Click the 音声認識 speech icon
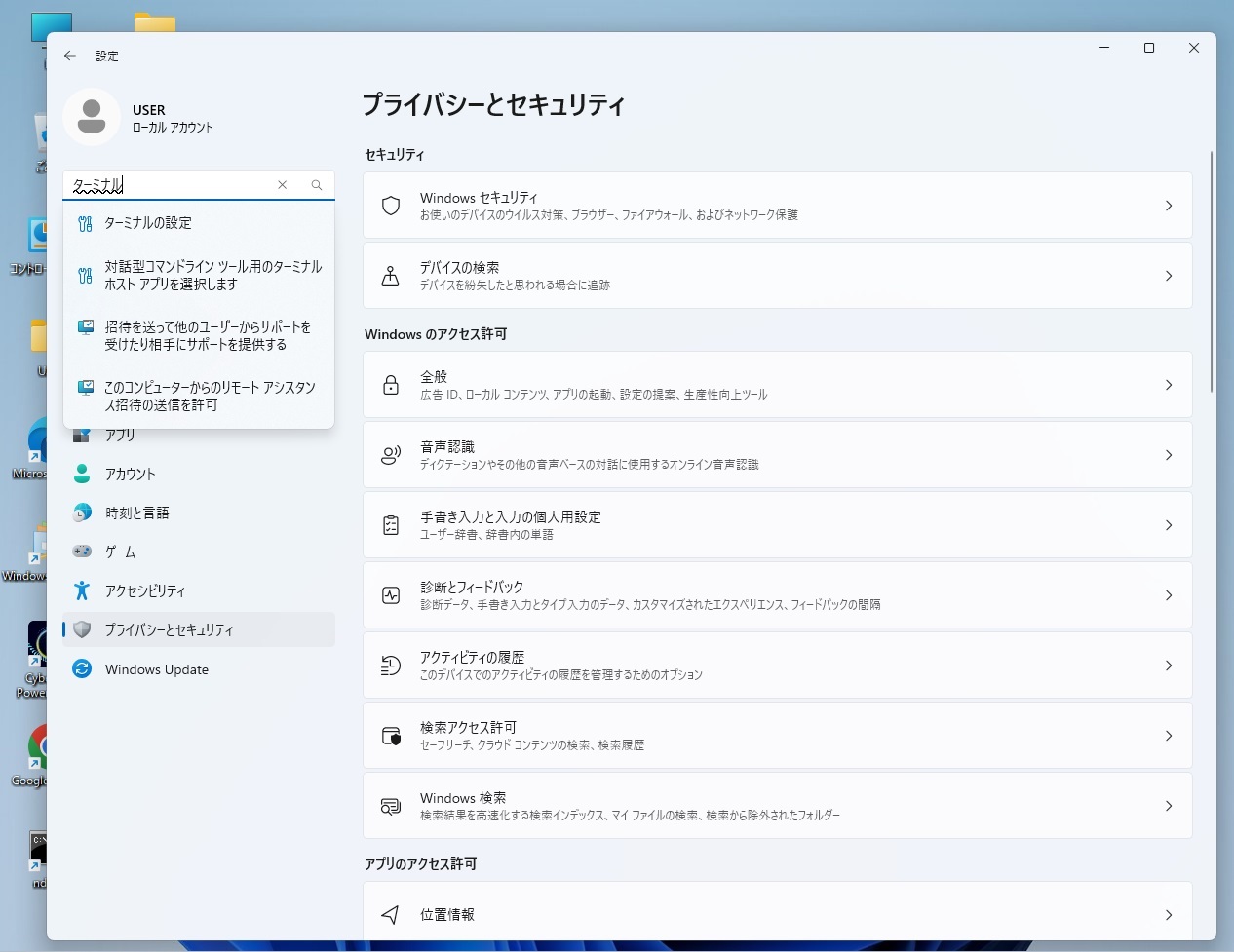 pyautogui.click(x=391, y=455)
